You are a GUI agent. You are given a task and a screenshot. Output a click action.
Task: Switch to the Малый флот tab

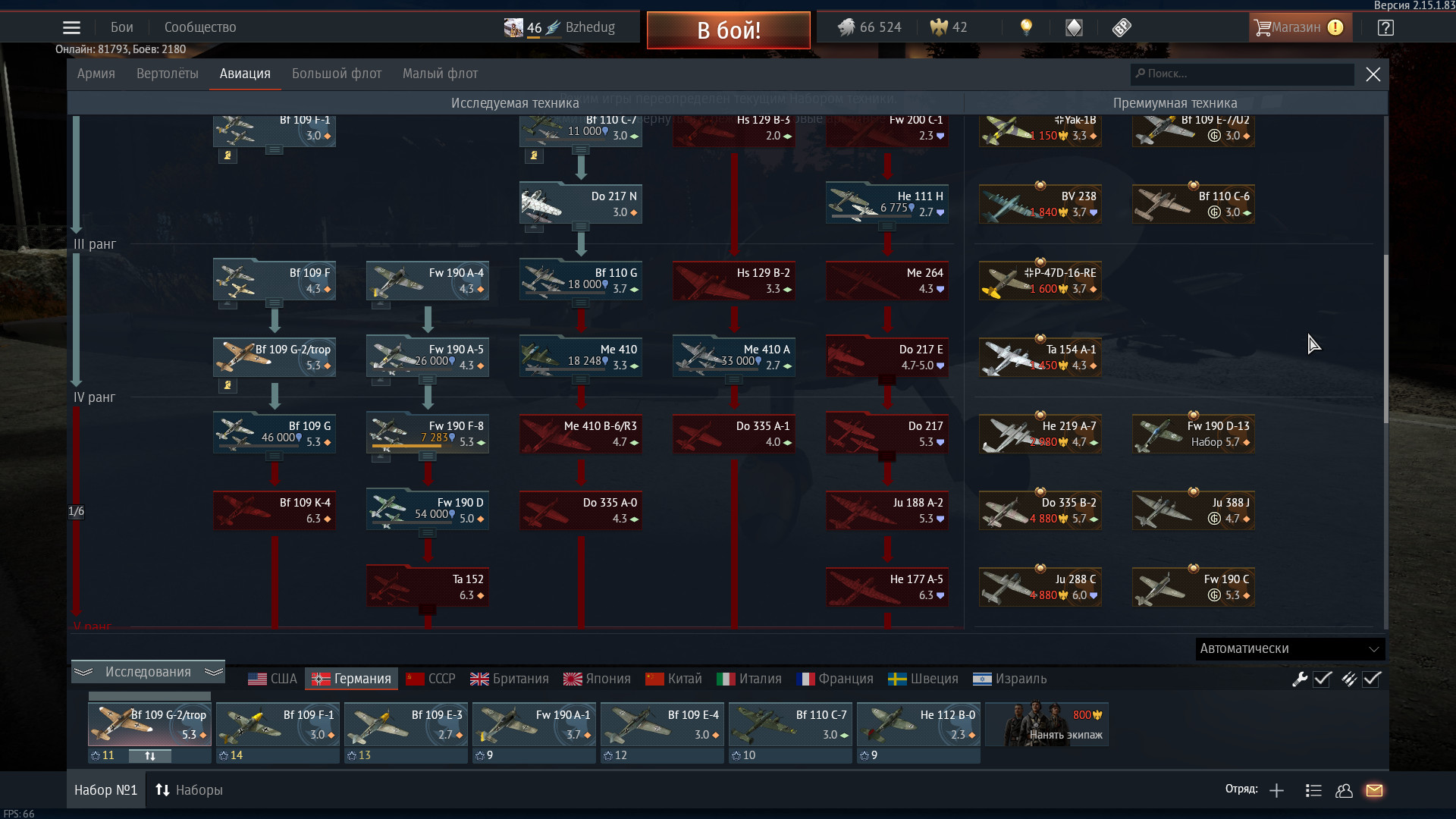440,74
